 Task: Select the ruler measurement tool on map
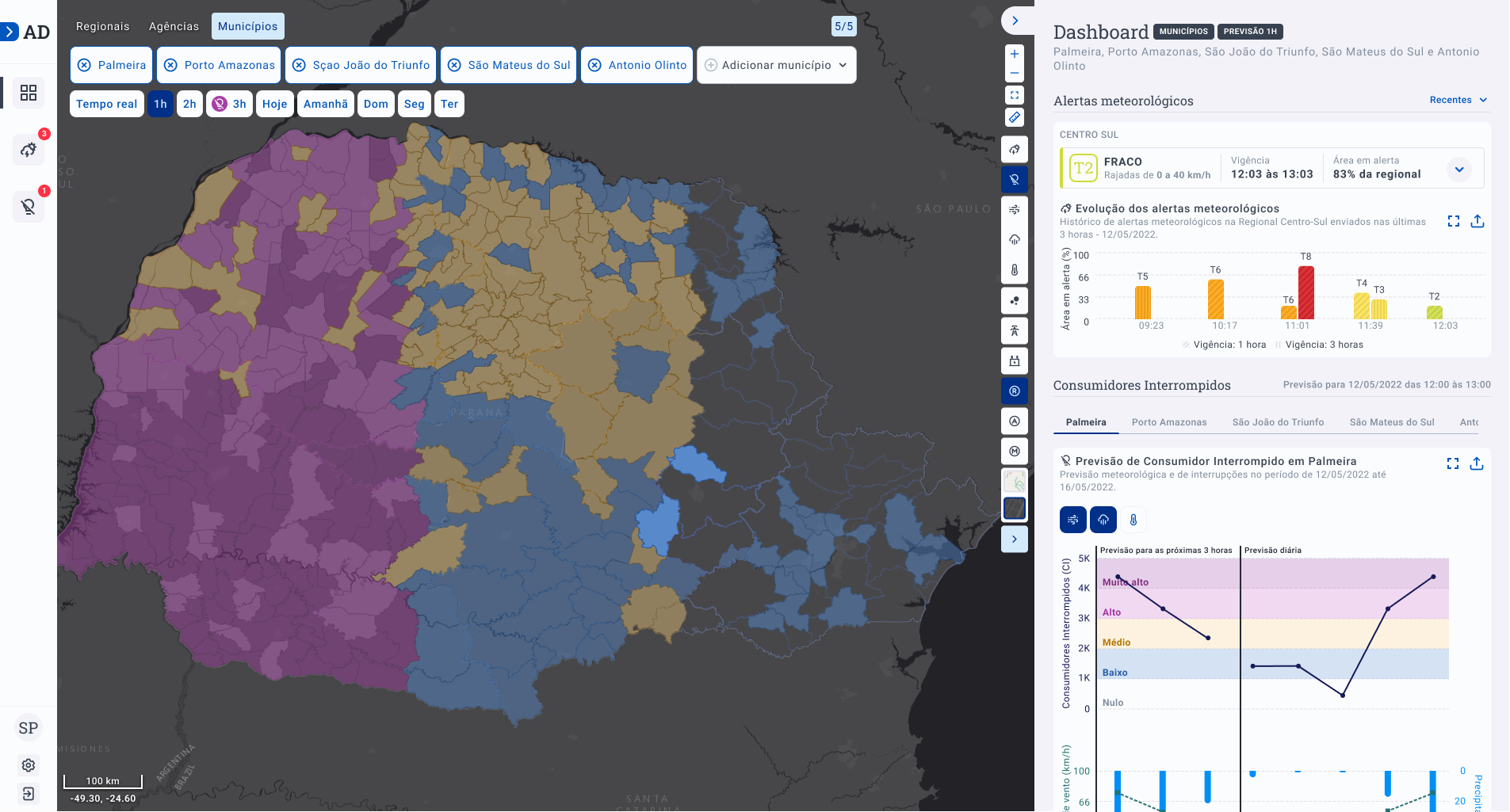(1015, 117)
